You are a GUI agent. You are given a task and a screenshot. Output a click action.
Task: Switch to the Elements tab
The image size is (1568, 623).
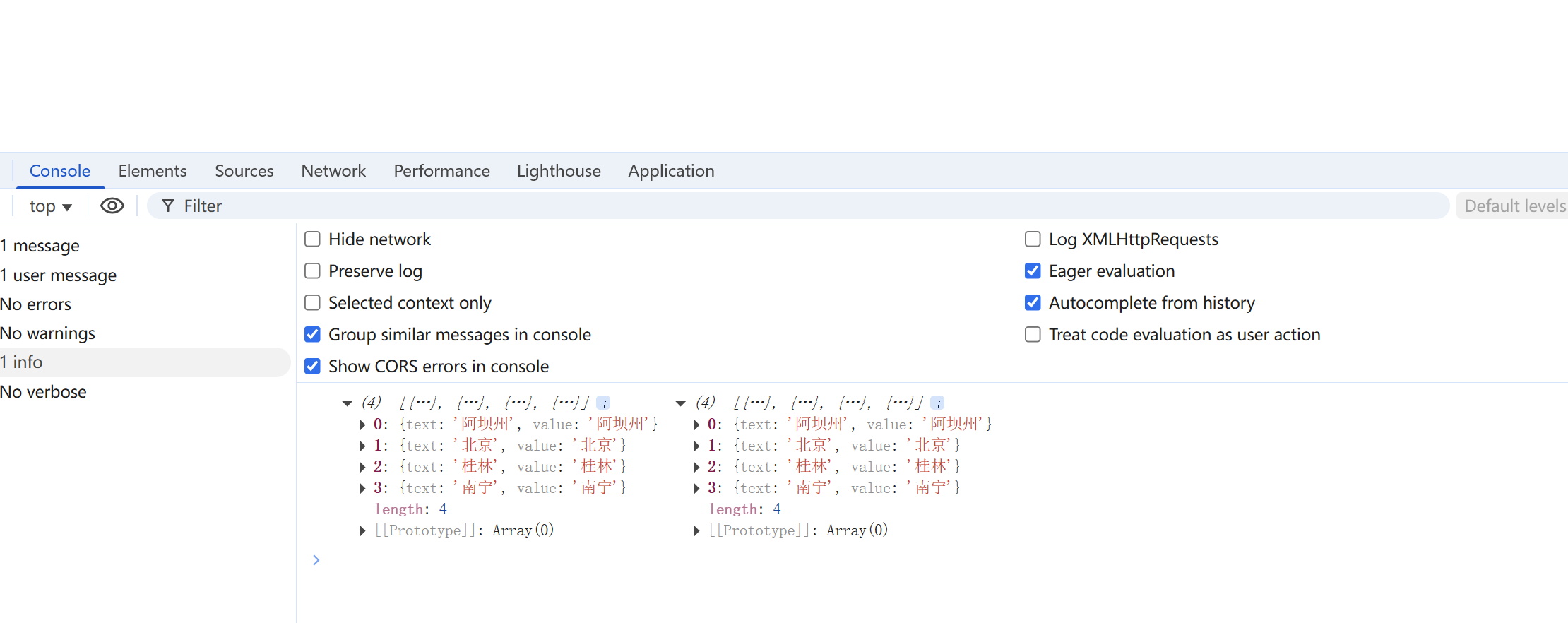pyautogui.click(x=153, y=171)
